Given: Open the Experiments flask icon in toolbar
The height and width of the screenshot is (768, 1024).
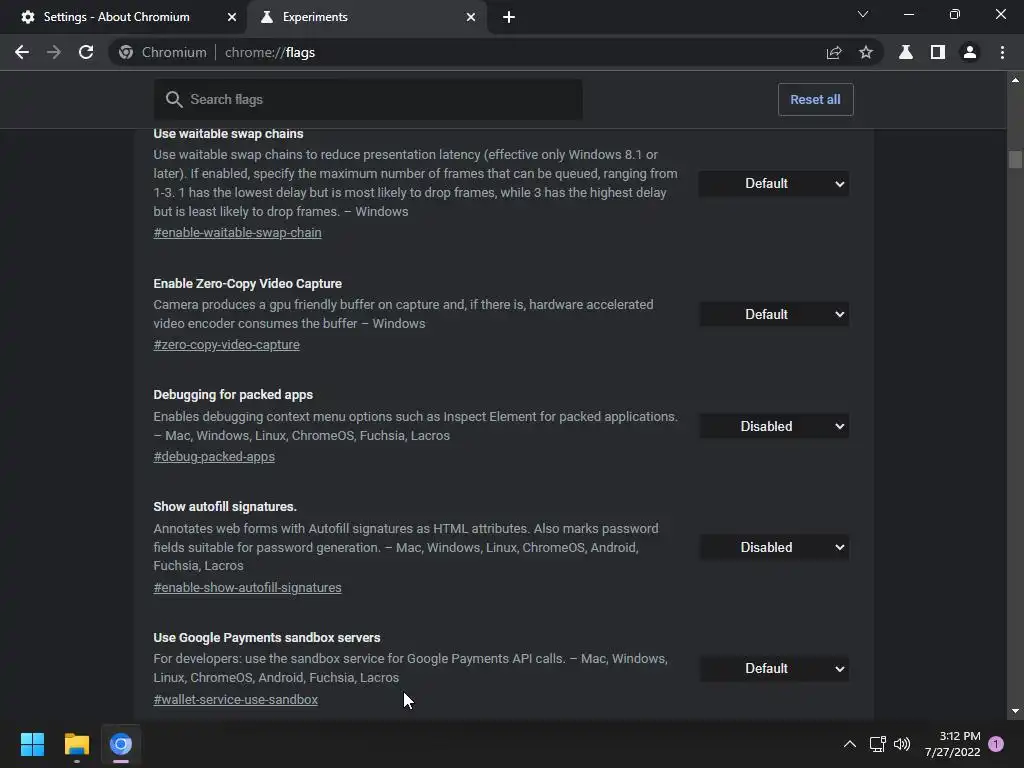Looking at the screenshot, I should point(906,52).
